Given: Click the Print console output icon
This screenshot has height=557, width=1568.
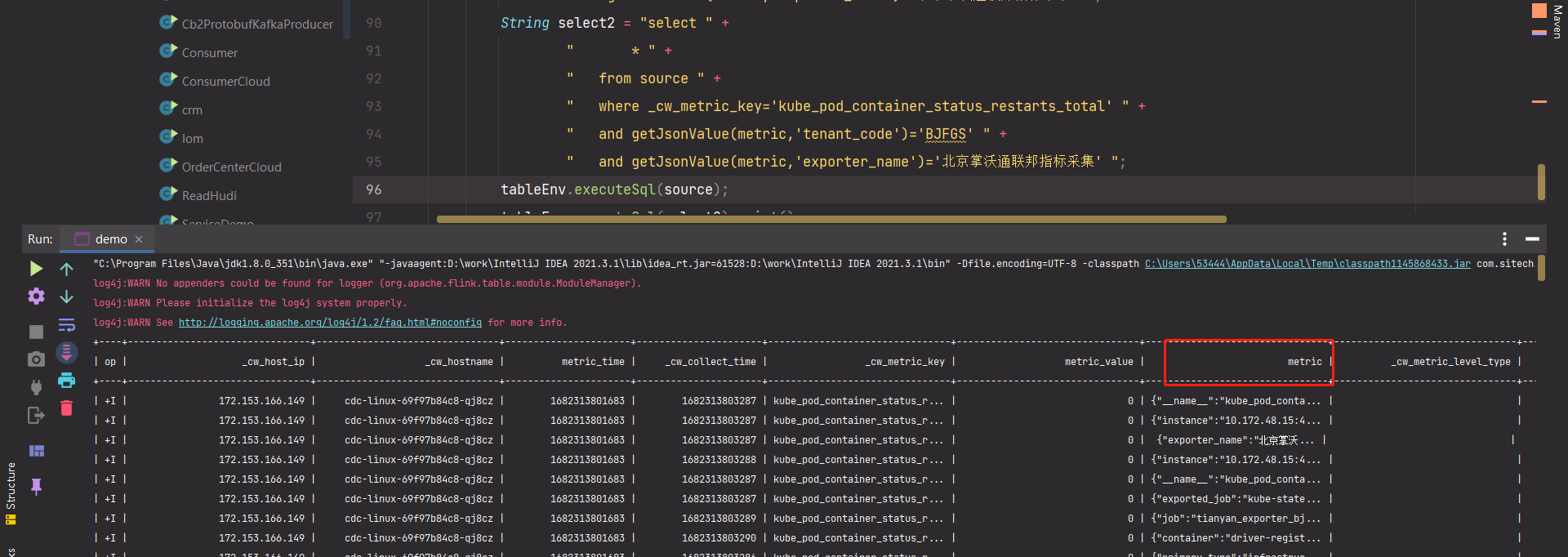Looking at the screenshot, I should (67, 380).
